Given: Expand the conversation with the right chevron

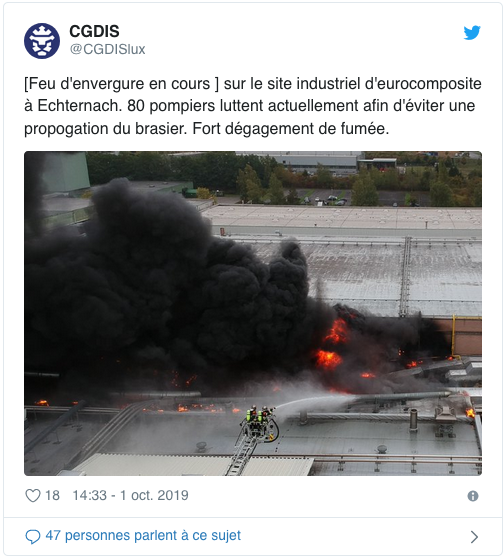Looking at the screenshot, I should [474, 536].
